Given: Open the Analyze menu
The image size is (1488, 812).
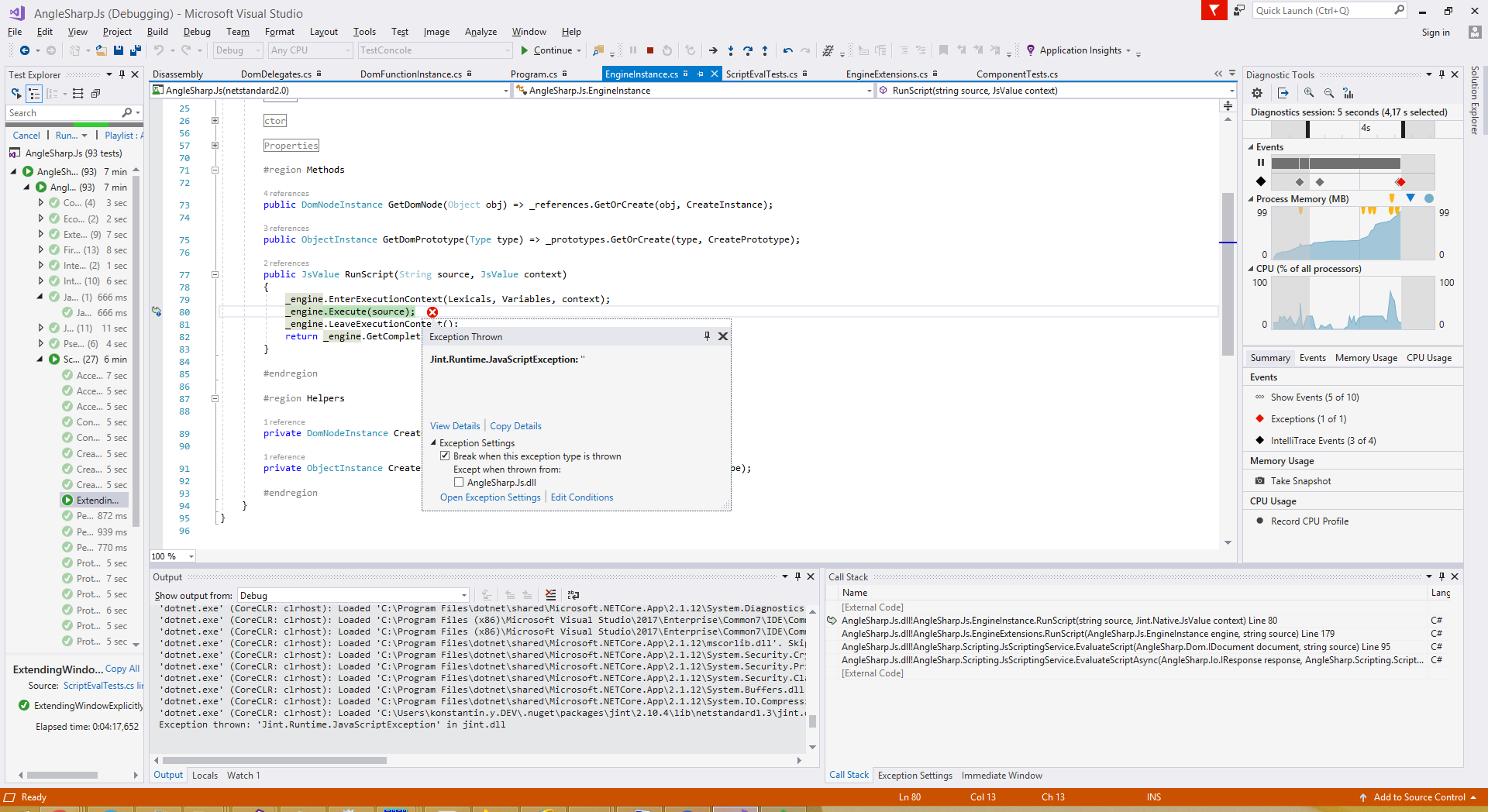Looking at the screenshot, I should pos(480,32).
